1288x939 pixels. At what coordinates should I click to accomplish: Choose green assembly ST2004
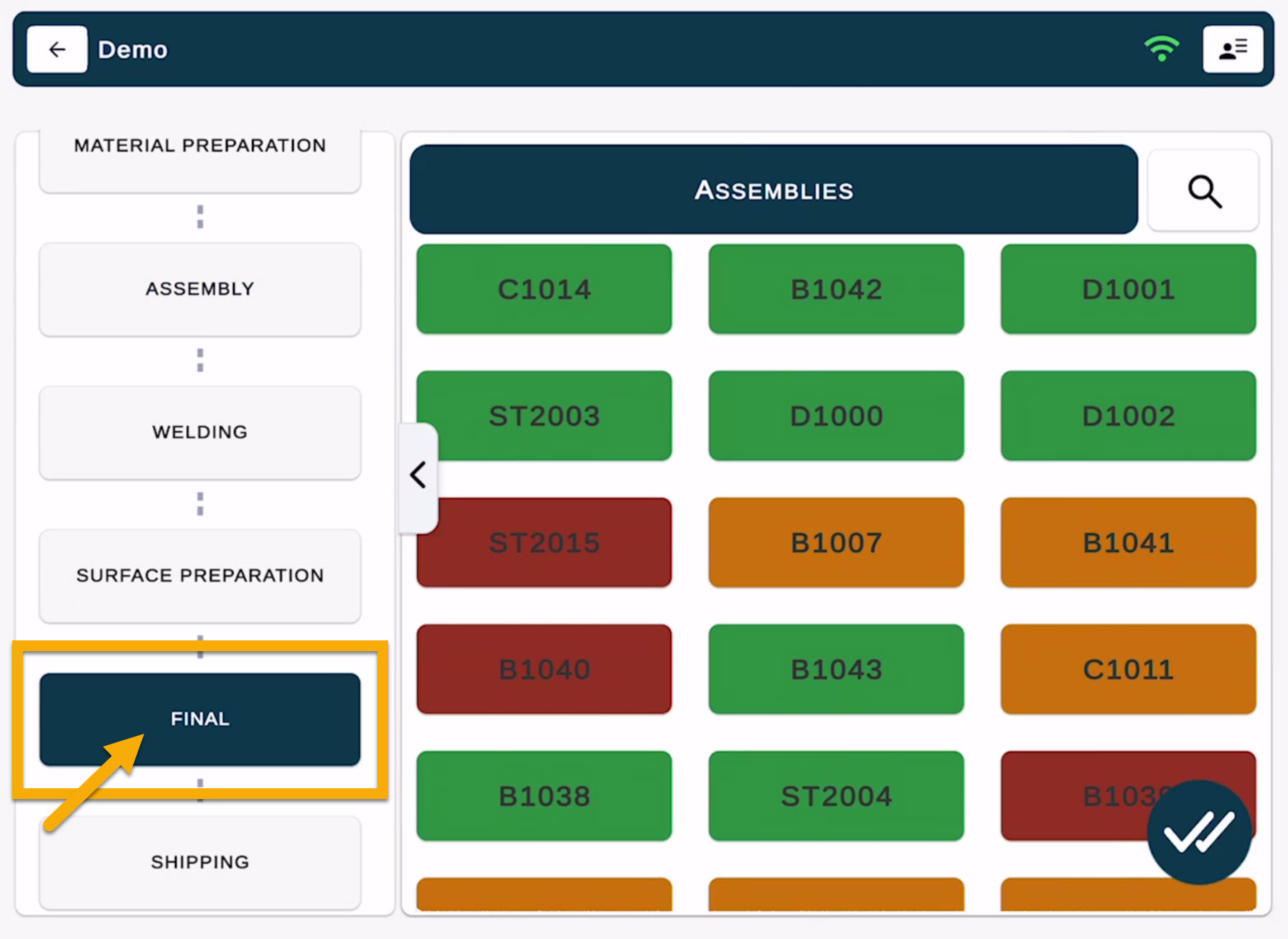pos(836,796)
